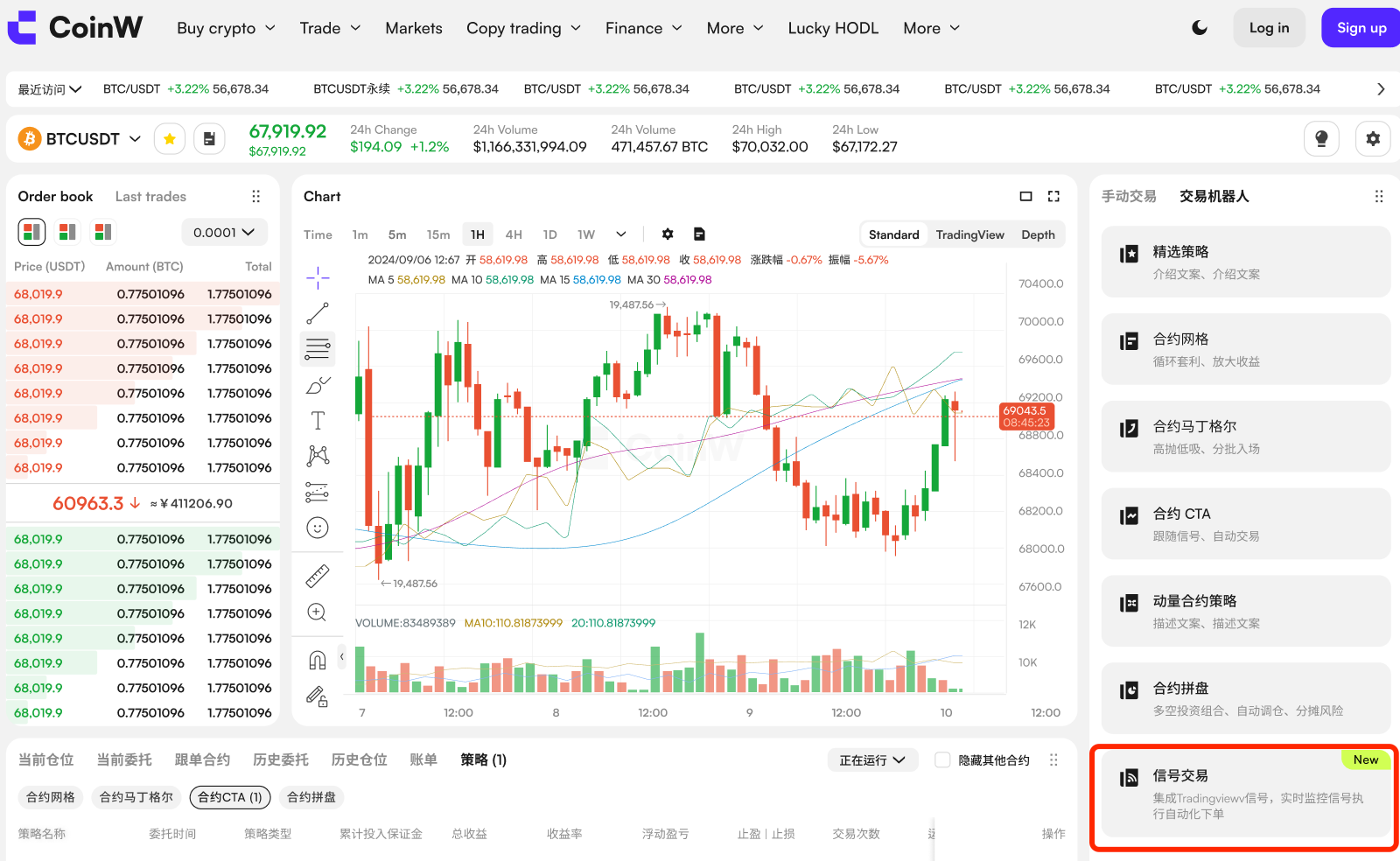Switch chart mode to Depth
This screenshot has height=861, width=1400.
point(1038,234)
